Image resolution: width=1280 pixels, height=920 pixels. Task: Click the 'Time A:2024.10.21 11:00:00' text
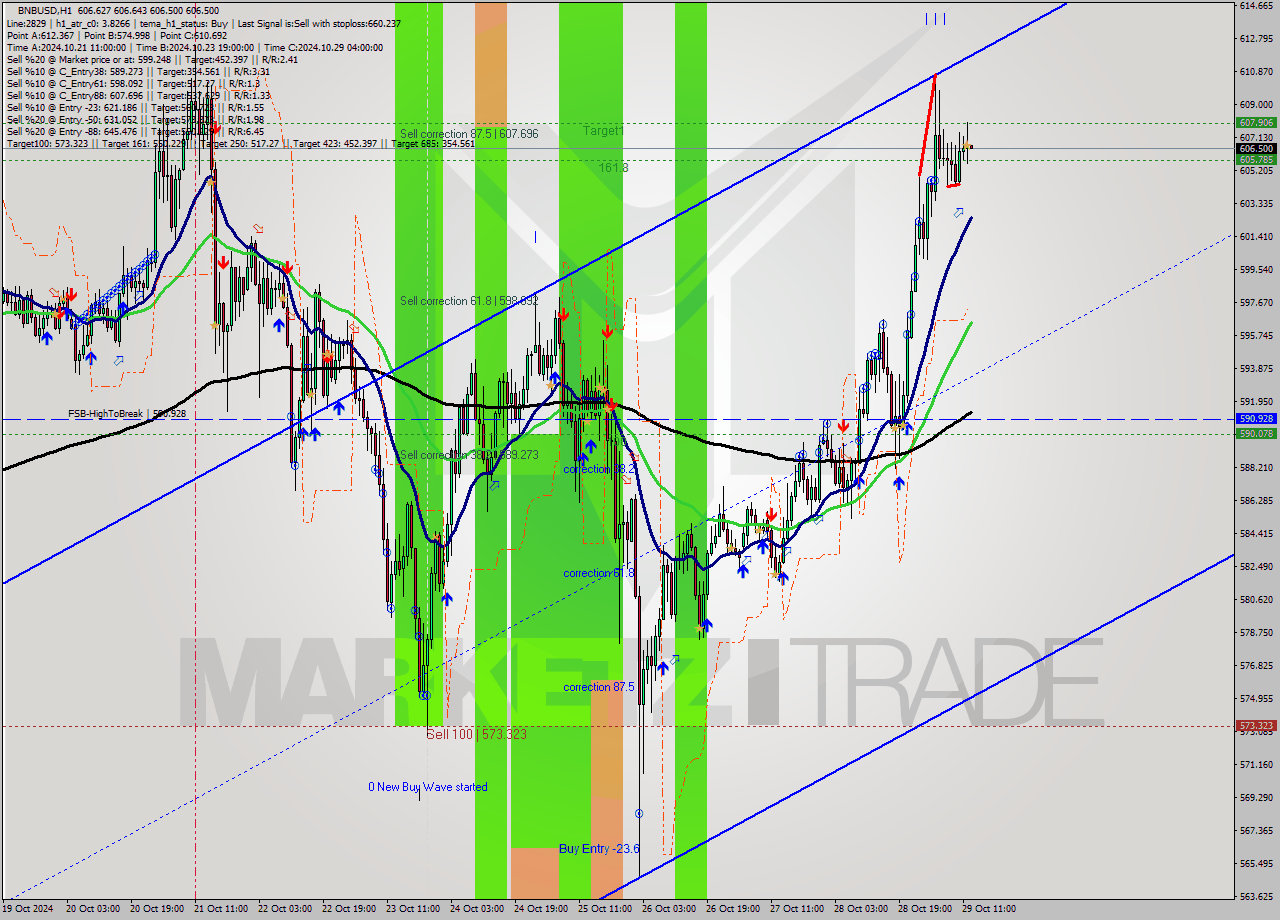(67, 47)
